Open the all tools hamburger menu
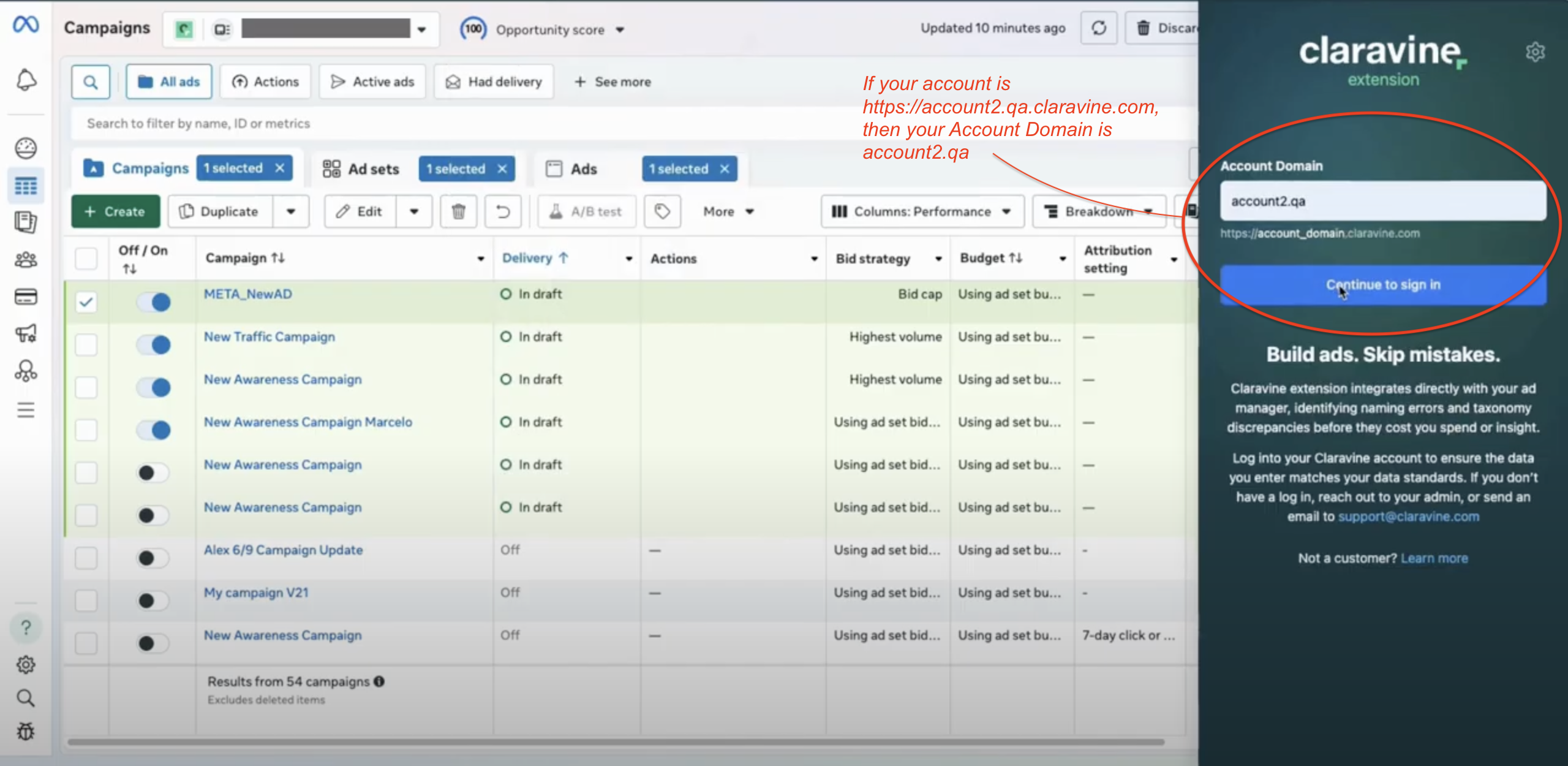 tap(26, 409)
